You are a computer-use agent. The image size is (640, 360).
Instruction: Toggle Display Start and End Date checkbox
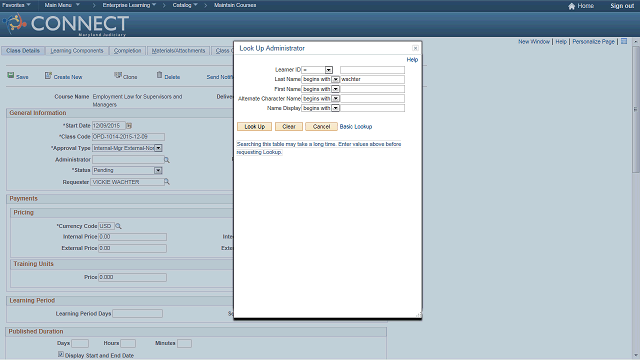(x=61, y=355)
